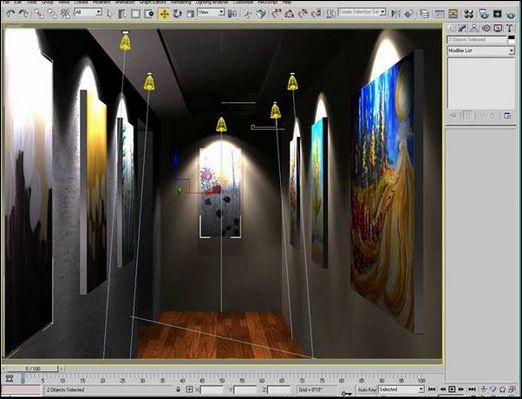The image size is (522, 399).
Task: Open the Mini Curve Editor icon
Action: (9, 379)
